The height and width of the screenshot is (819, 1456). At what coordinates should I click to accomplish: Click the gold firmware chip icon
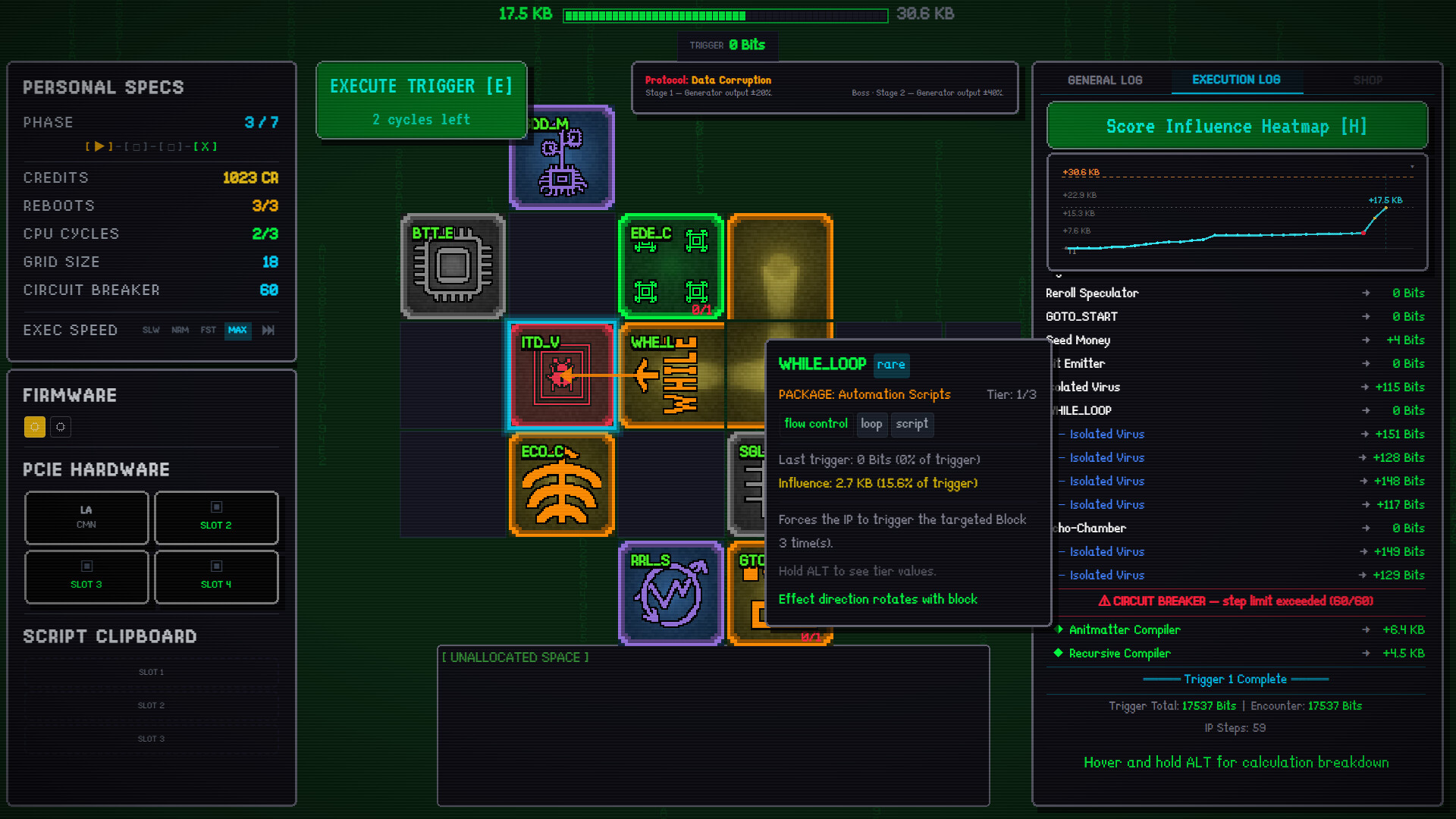click(35, 427)
